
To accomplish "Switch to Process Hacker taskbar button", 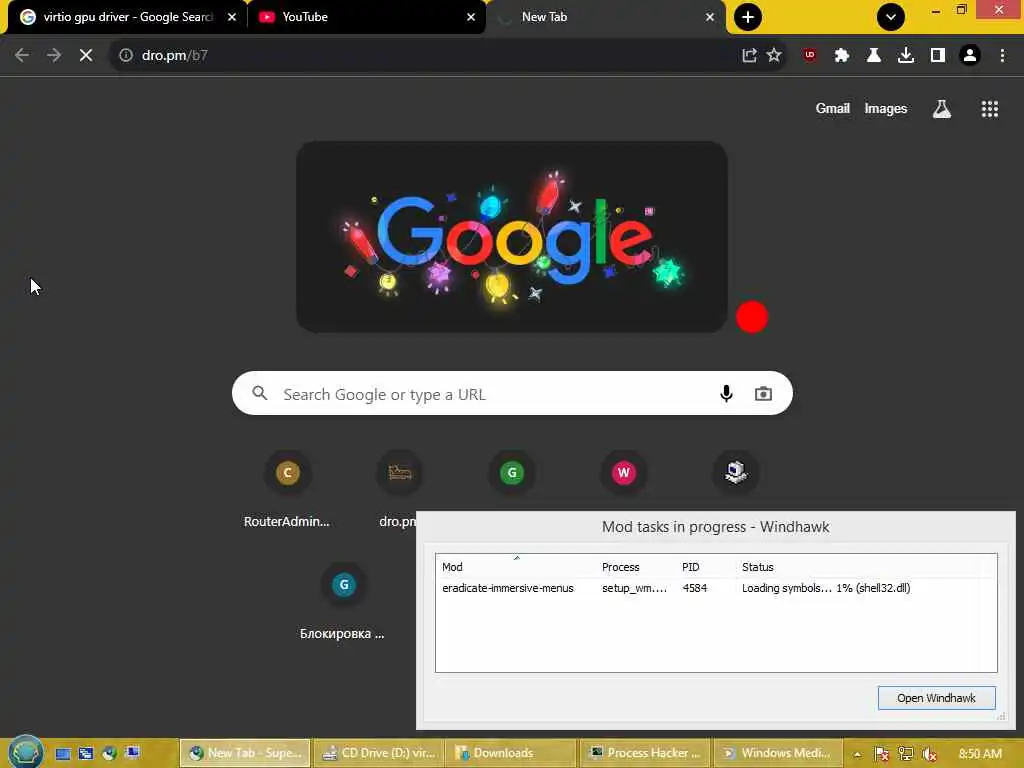I will point(644,753).
